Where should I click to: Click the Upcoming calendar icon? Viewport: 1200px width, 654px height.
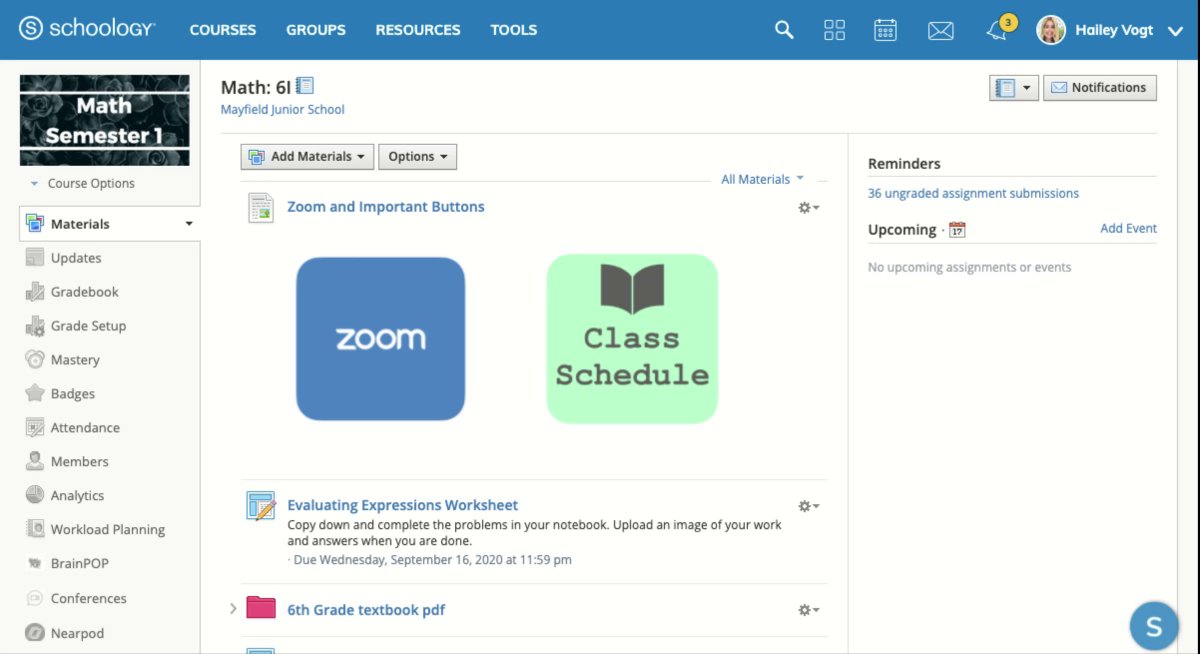click(957, 230)
